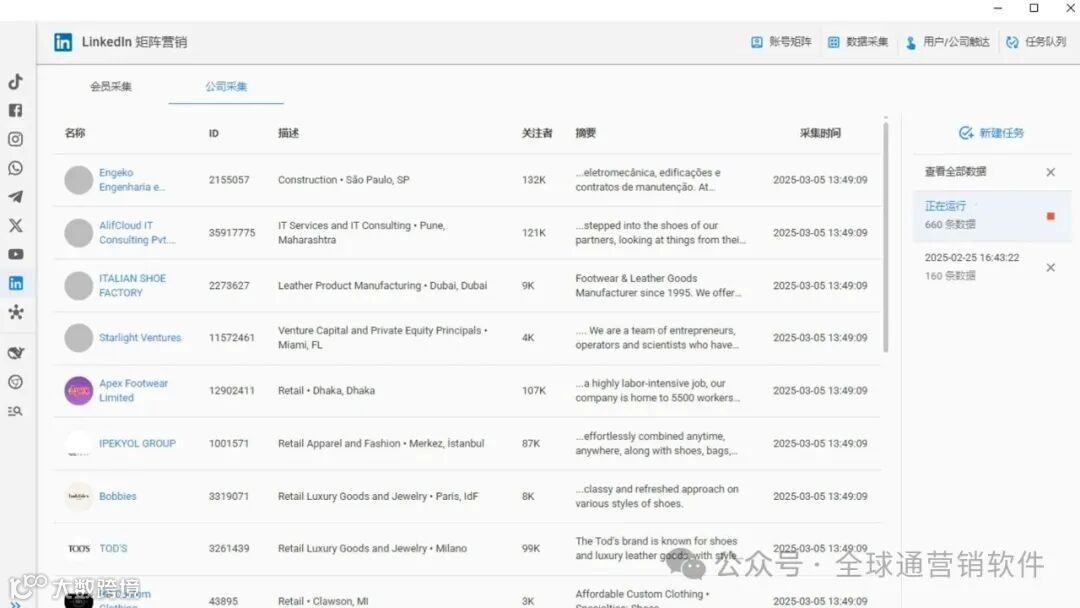Open the round face icon in sidebar

click(x=15, y=382)
